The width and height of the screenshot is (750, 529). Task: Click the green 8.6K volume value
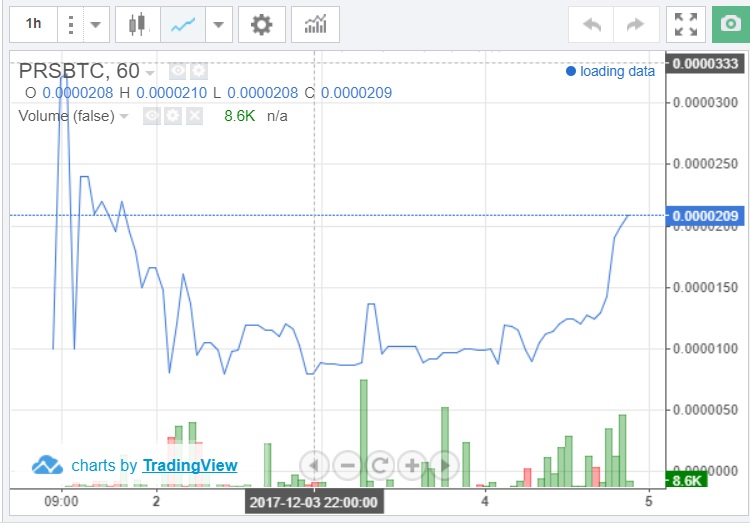tap(240, 116)
